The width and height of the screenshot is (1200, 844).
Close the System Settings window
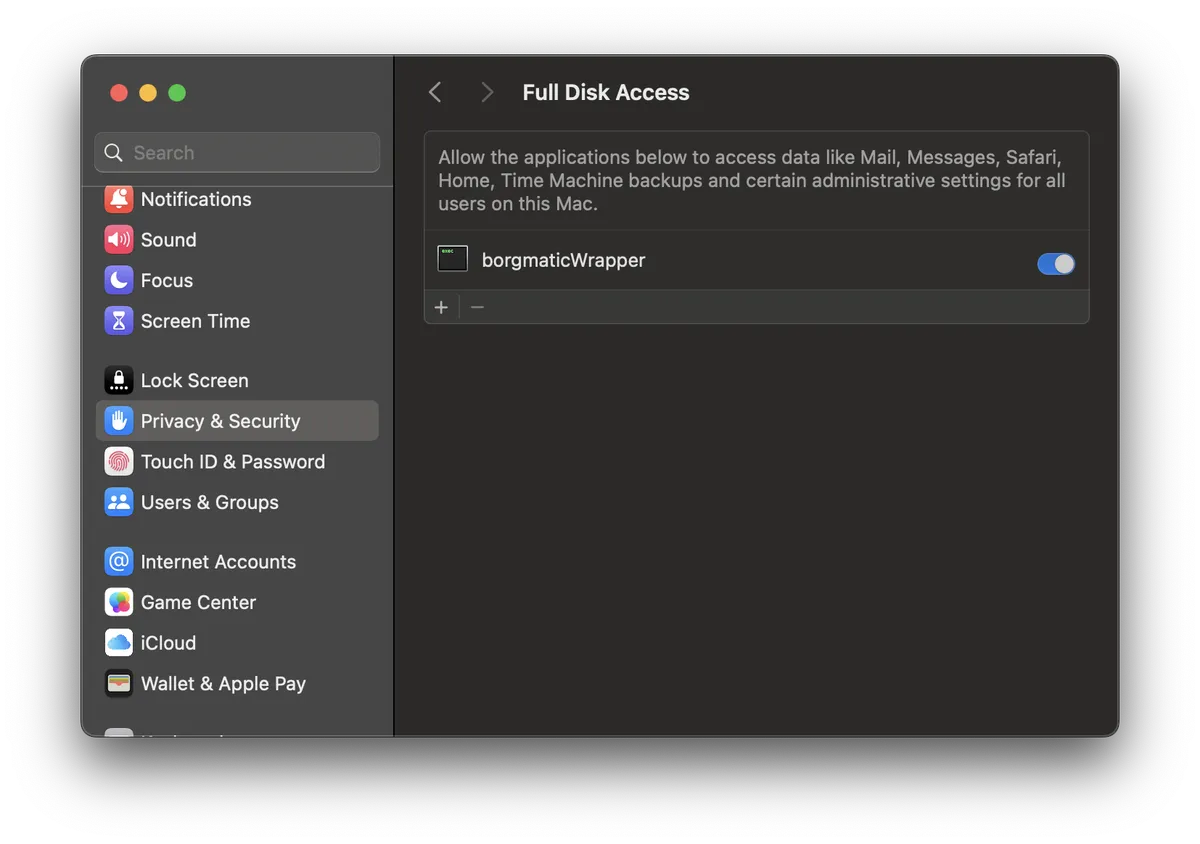[119, 93]
